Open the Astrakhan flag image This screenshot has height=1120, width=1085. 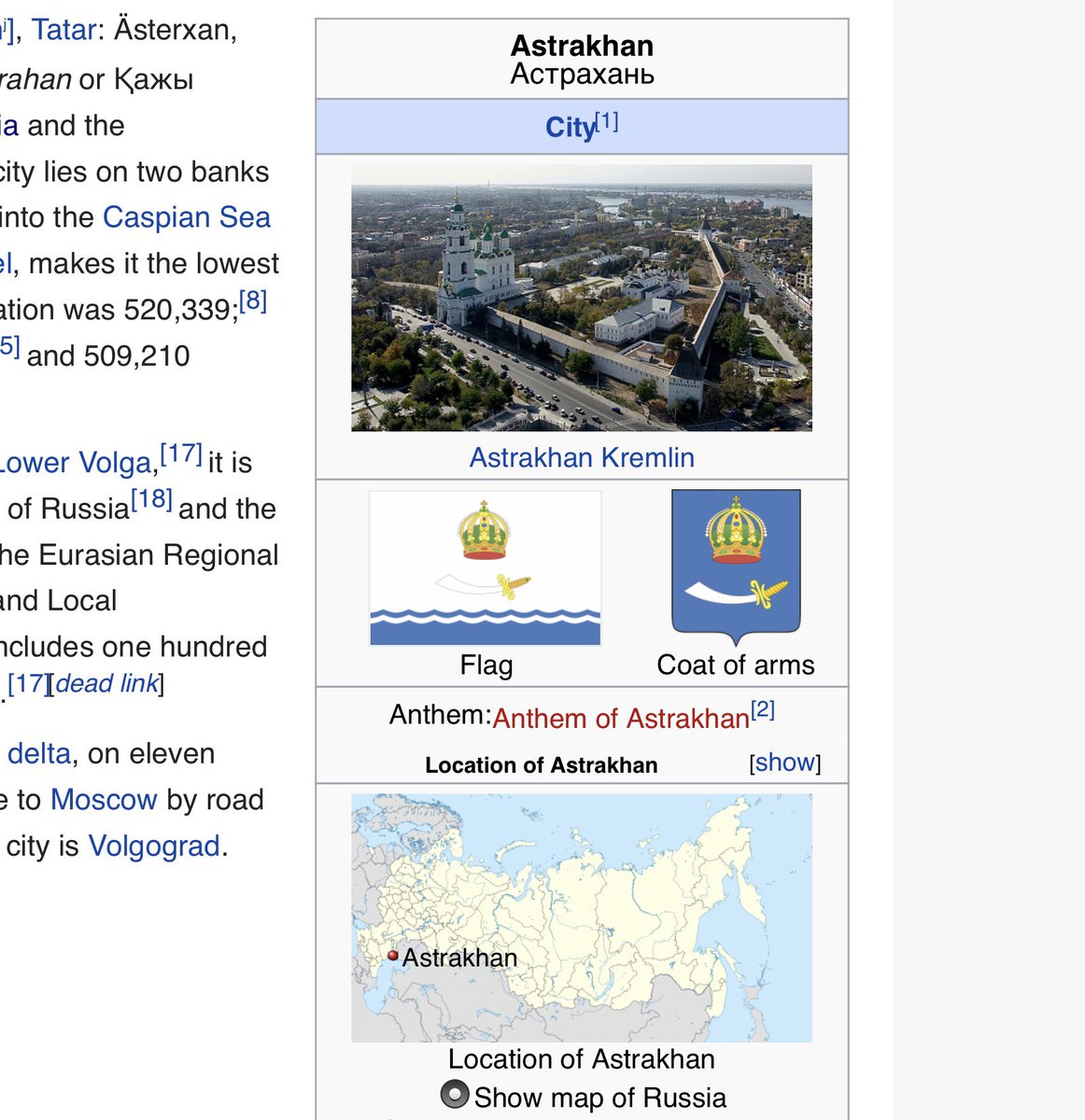[486, 567]
